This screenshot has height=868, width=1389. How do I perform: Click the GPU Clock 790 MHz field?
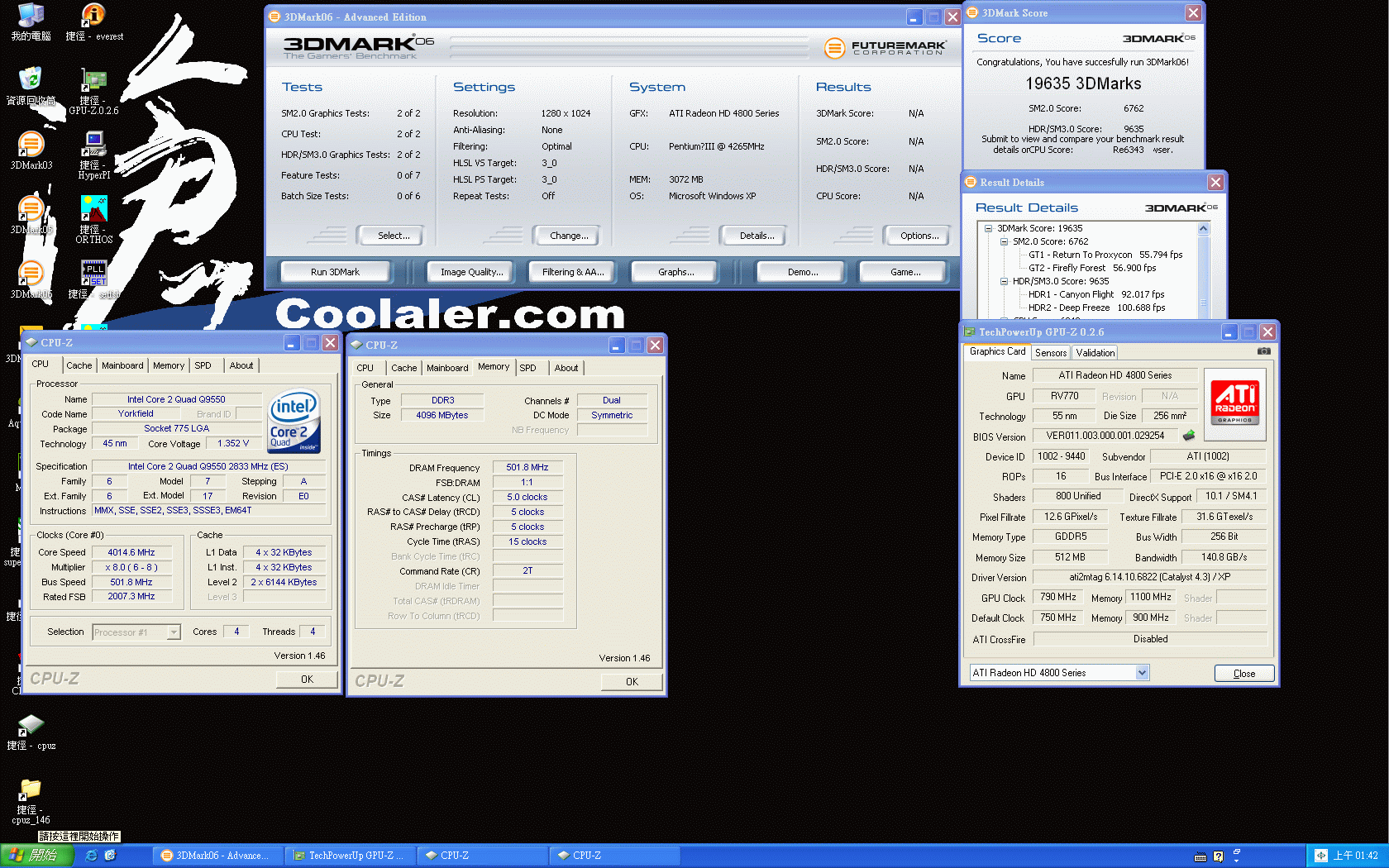click(x=1058, y=597)
